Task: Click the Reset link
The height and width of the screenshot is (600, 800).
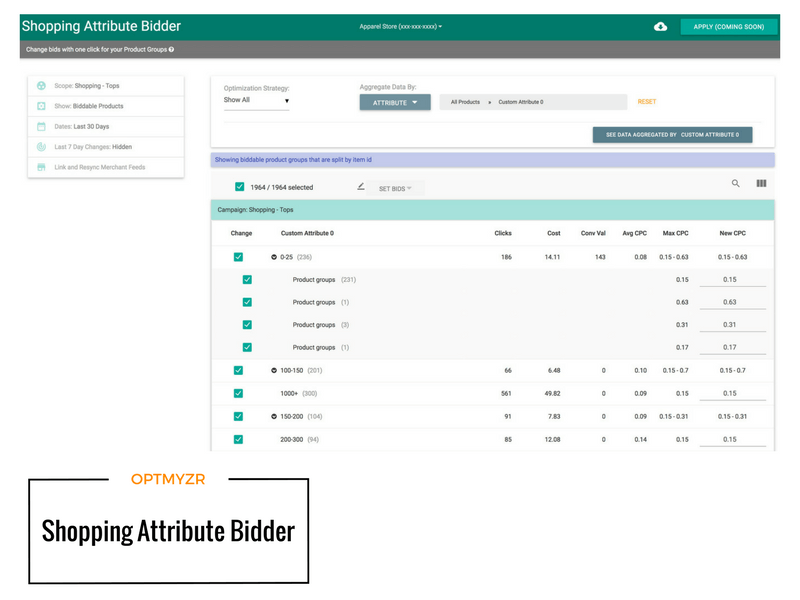Action: click(x=647, y=102)
